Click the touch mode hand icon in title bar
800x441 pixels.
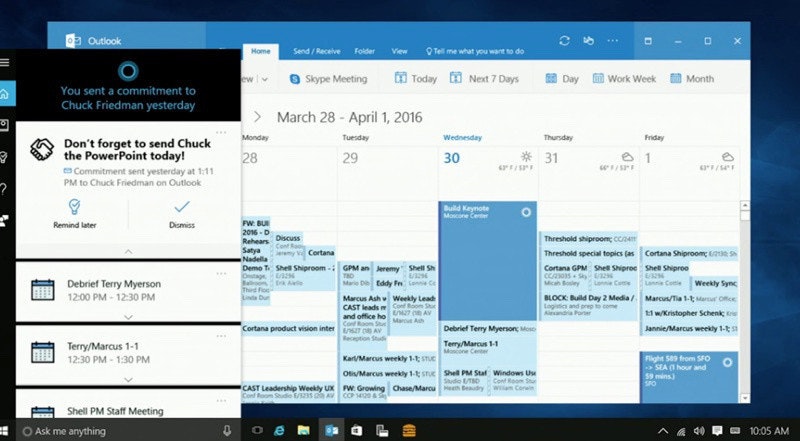click(589, 41)
